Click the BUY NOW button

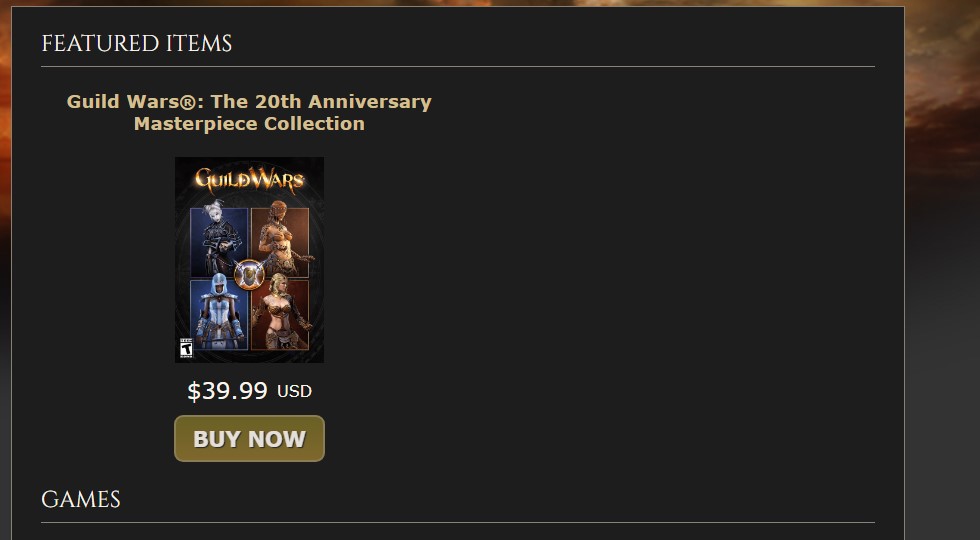pyautogui.click(x=249, y=439)
